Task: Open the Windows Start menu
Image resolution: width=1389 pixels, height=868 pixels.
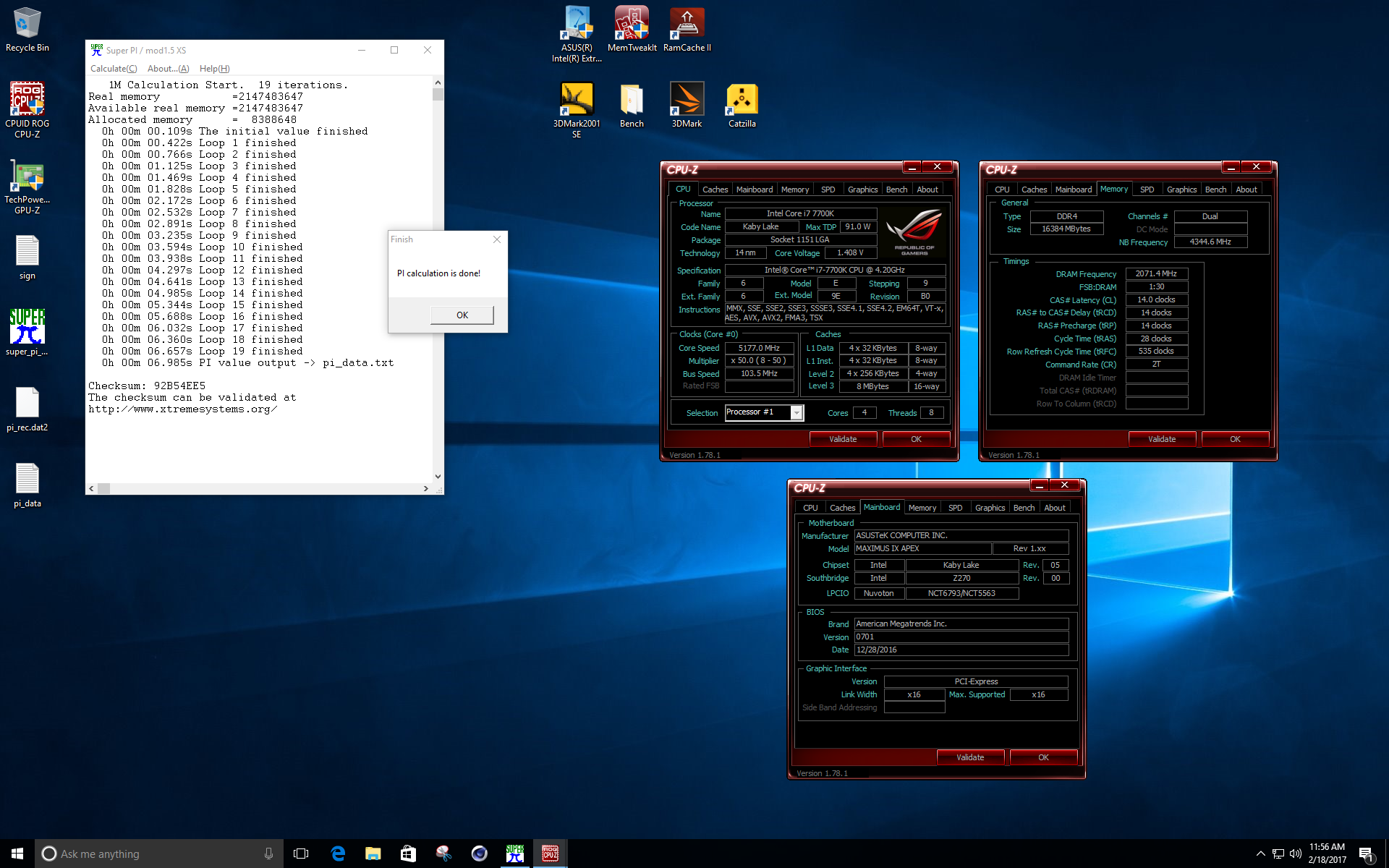Action: tap(17, 854)
